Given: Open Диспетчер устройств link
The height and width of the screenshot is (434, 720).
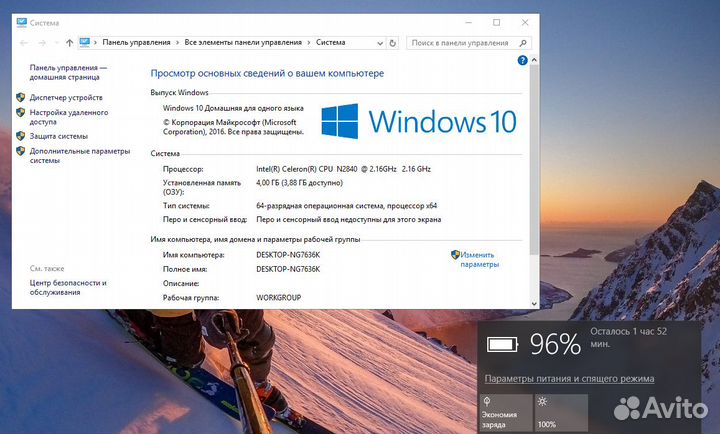Looking at the screenshot, I should (x=66, y=97).
